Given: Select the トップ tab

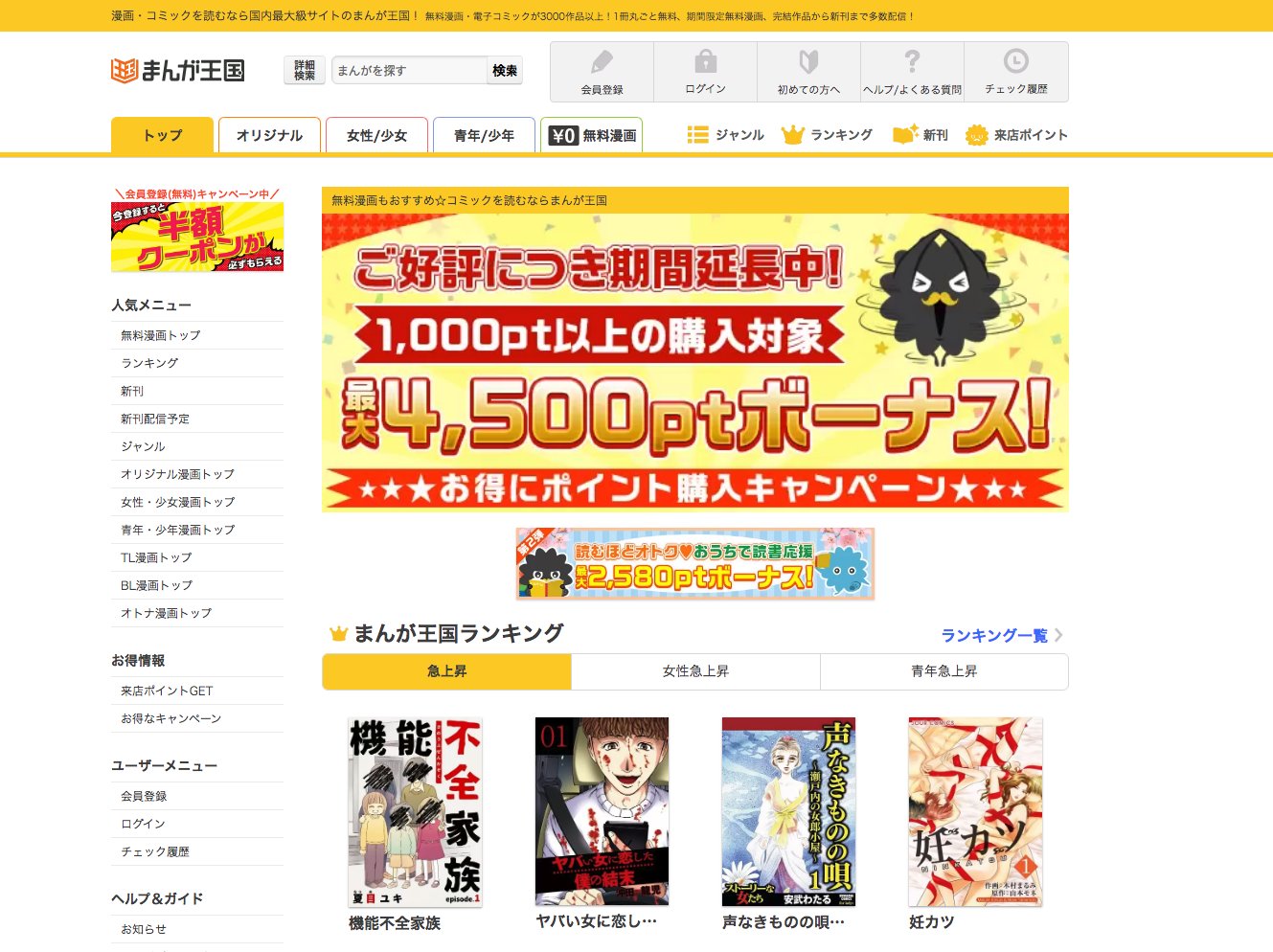Looking at the screenshot, I should pyautogui.click(x=162, y=135).
